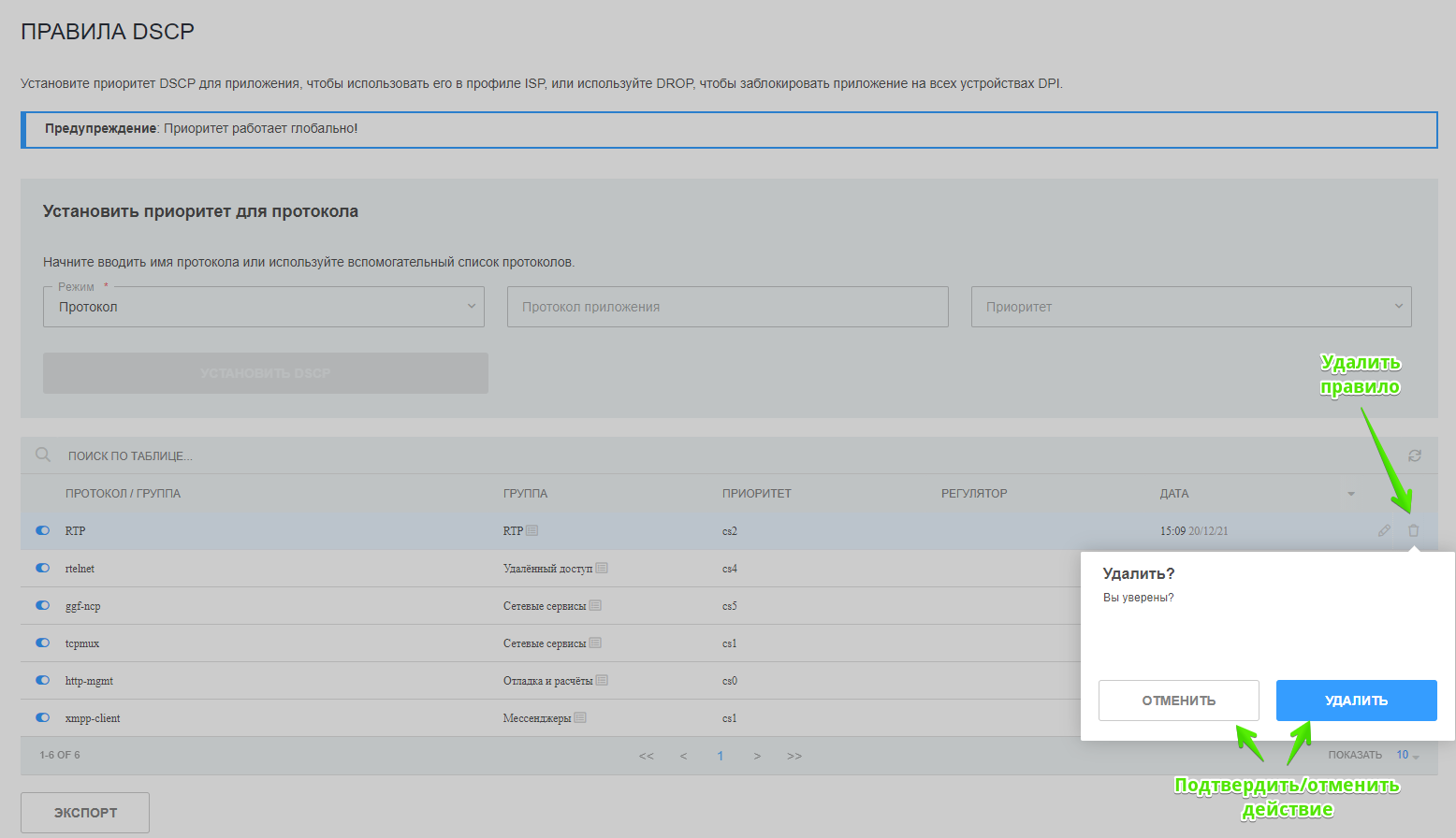Confirm deletion with the Удалить button
This screenshot has width=1456, height=838.
click(1356, 701)
